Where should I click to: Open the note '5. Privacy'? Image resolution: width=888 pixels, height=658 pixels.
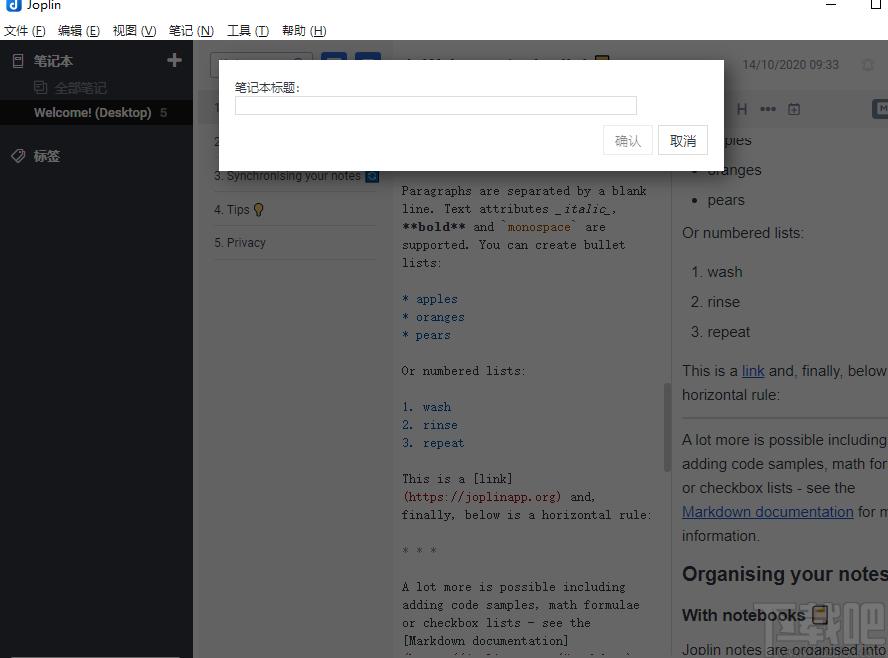pos(295,243)
